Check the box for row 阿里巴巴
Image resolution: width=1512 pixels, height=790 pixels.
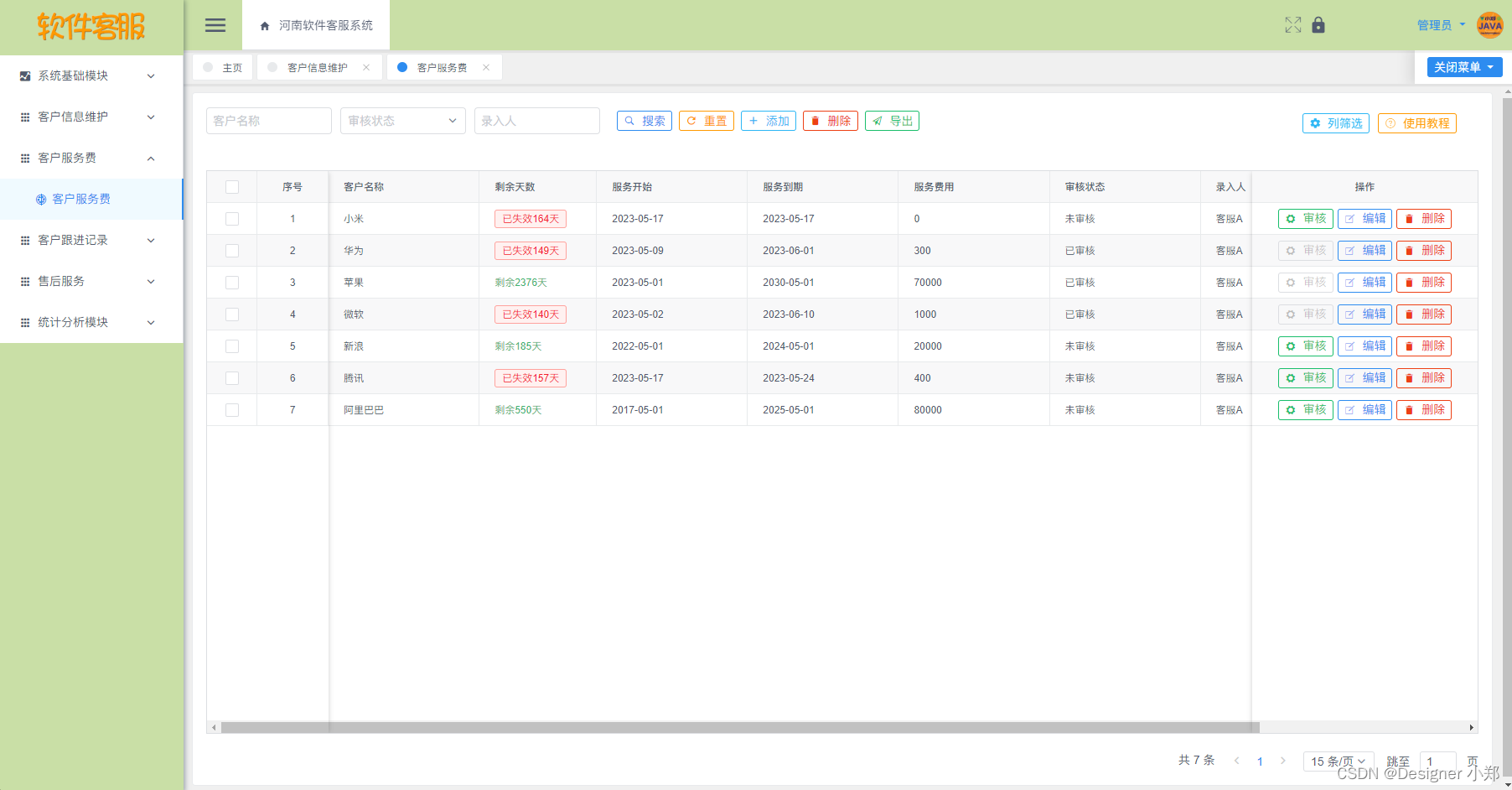(x=232, y=410)
